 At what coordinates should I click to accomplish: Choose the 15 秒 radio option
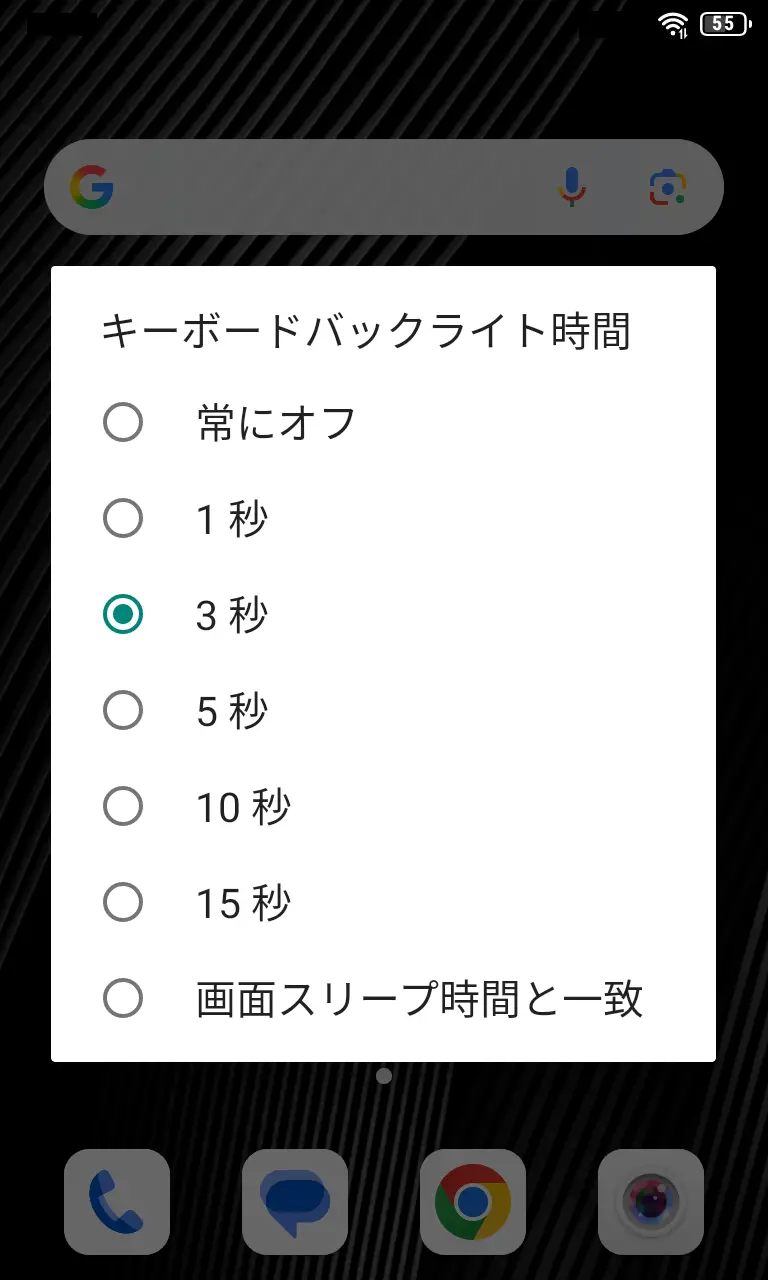coord(123,903)
